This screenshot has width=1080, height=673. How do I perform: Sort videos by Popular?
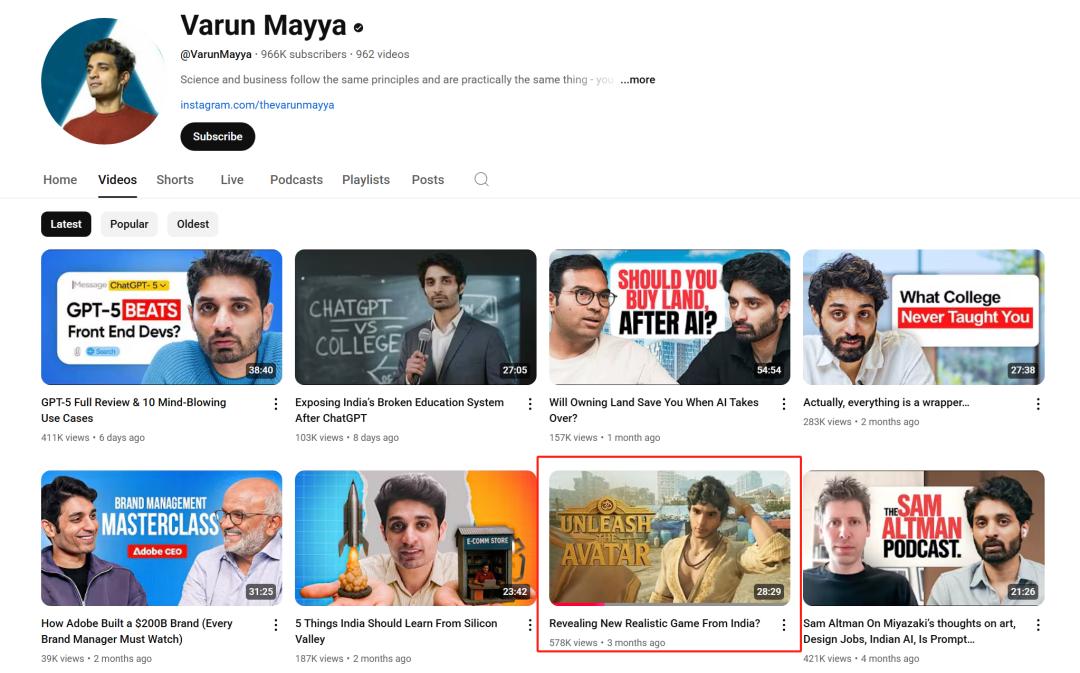coord(129,224)
